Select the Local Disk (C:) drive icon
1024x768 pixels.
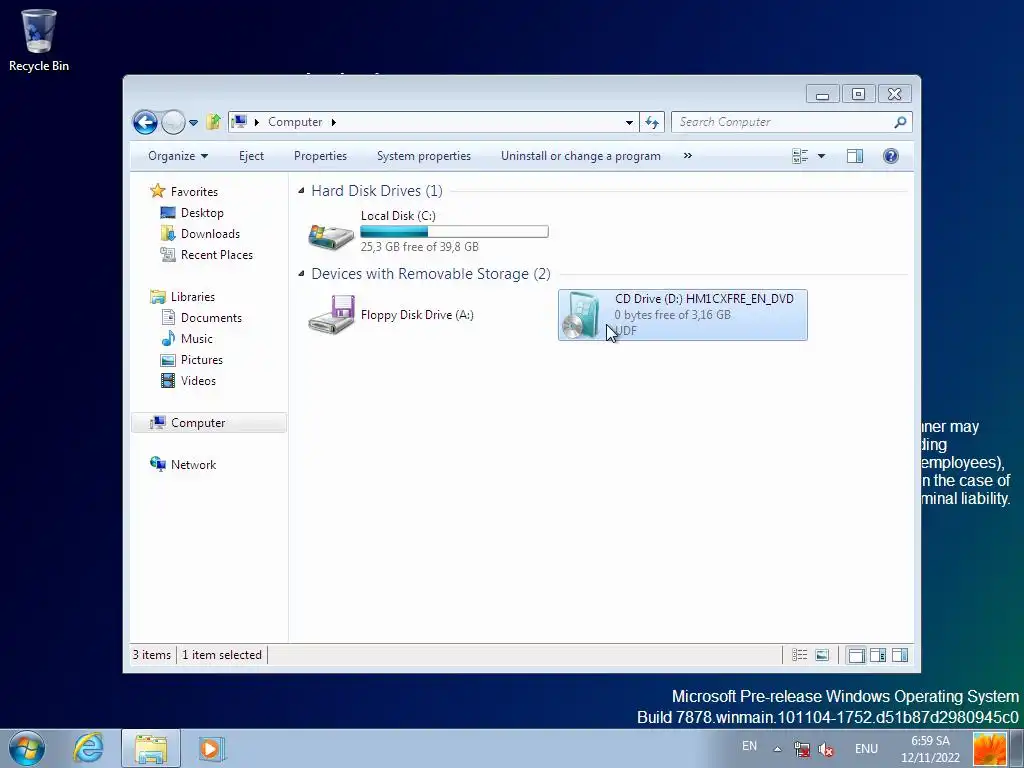coord(331,235)
